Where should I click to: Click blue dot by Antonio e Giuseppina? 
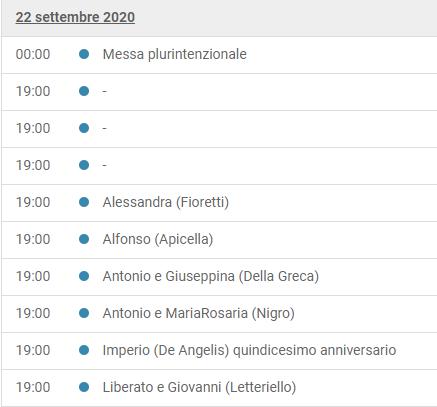84,276
